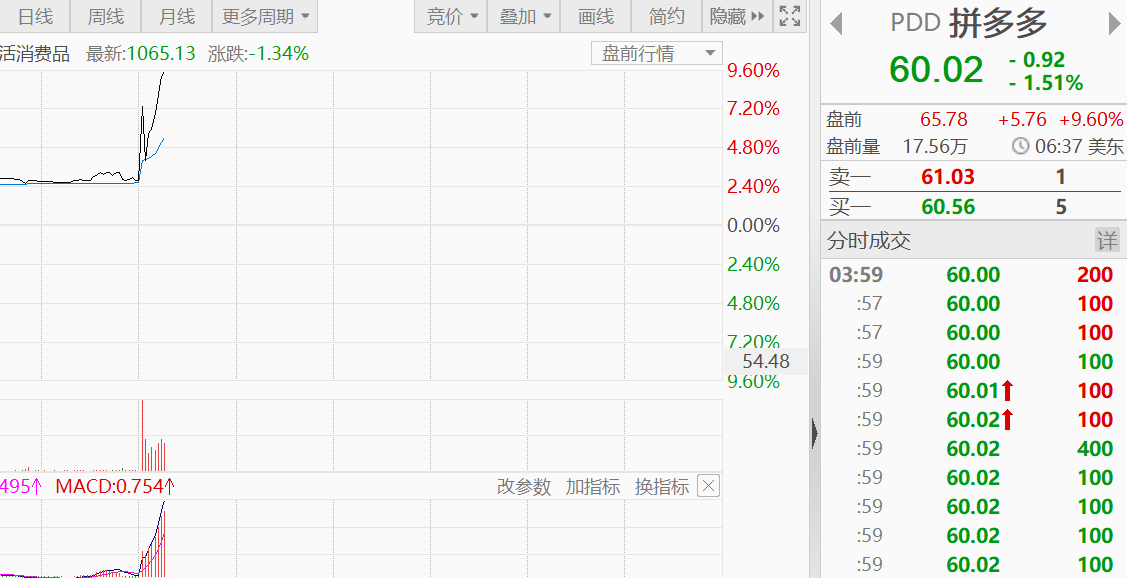Open the 竞价 dropdown menu
The width and height of the screenshot is (1127, 578).
tap(451, 16)
